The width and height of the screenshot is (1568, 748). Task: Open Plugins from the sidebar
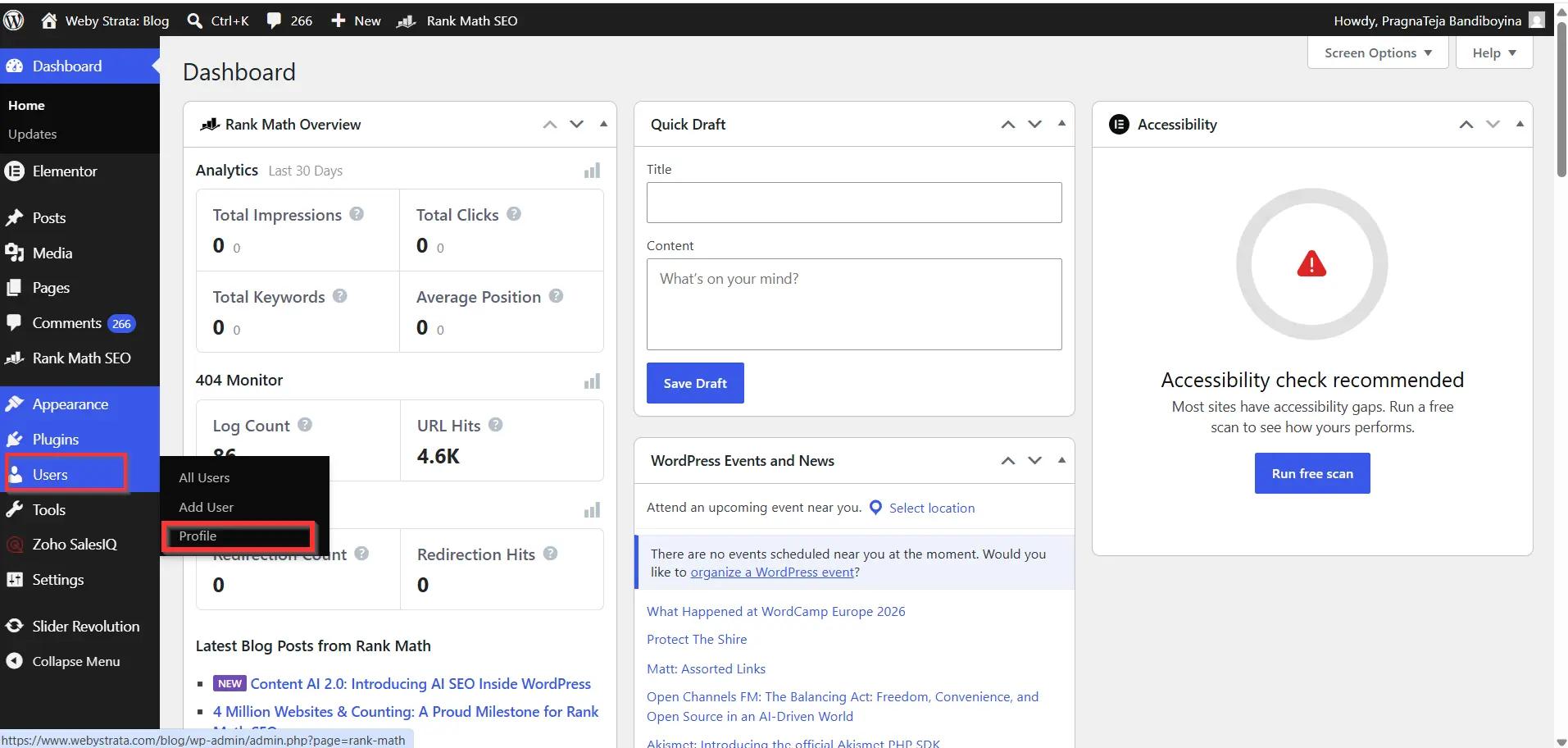click(x=80, y=440)
